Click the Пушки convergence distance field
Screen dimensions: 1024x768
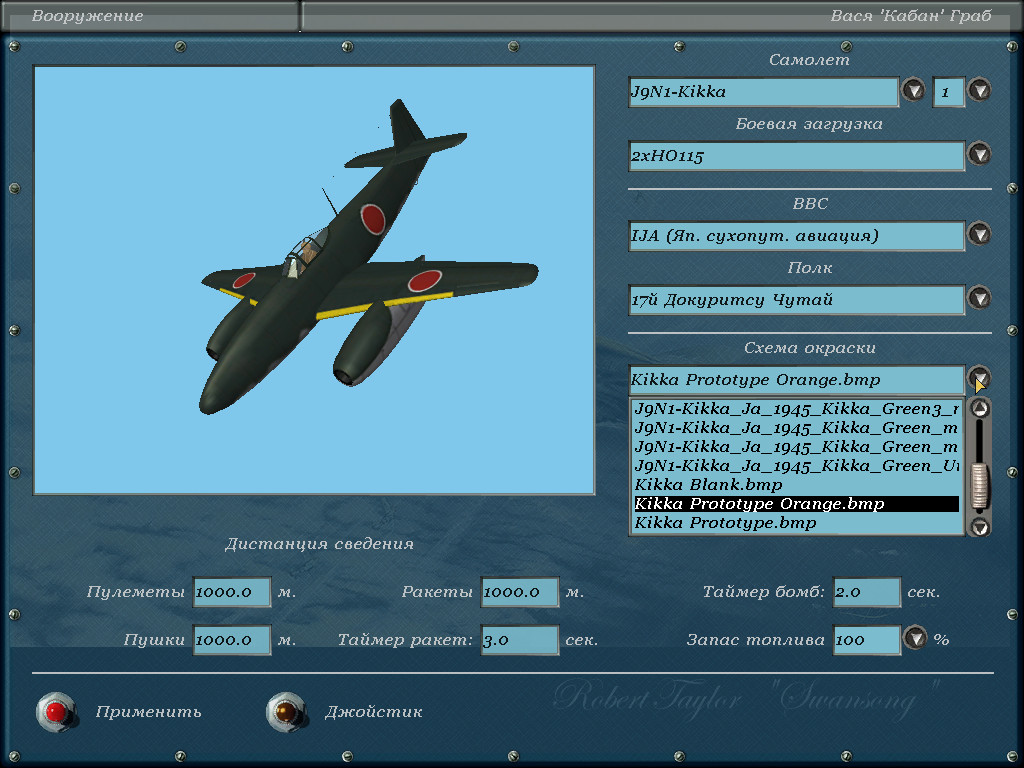[232, 640]
